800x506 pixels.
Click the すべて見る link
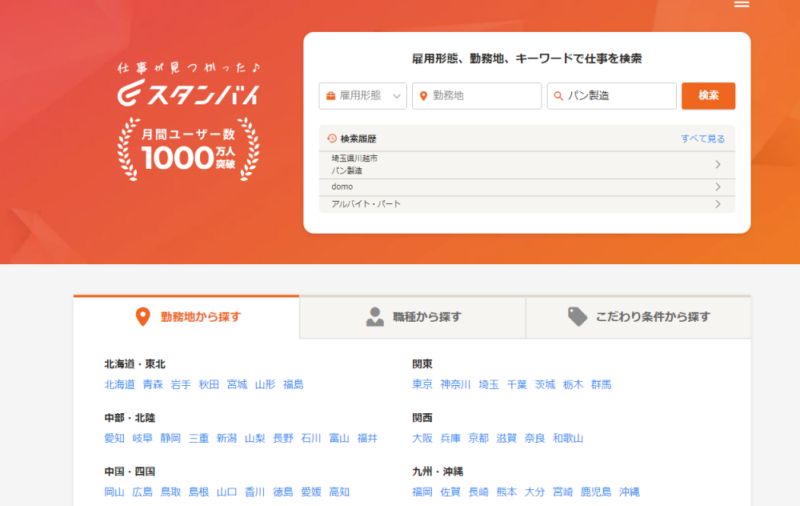[x=702, y=138]
